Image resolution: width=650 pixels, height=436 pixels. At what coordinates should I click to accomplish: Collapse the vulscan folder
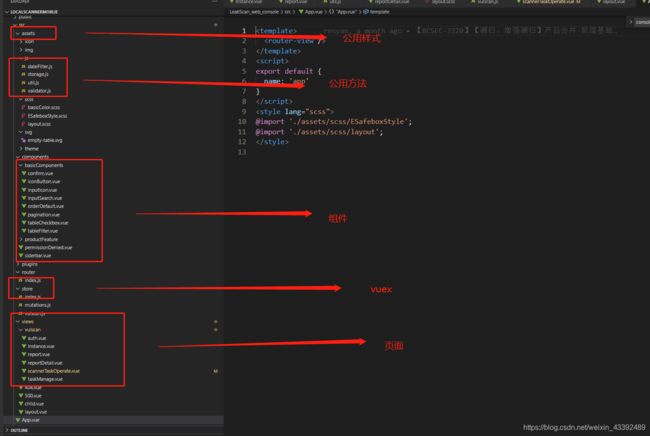click(21, 330)
